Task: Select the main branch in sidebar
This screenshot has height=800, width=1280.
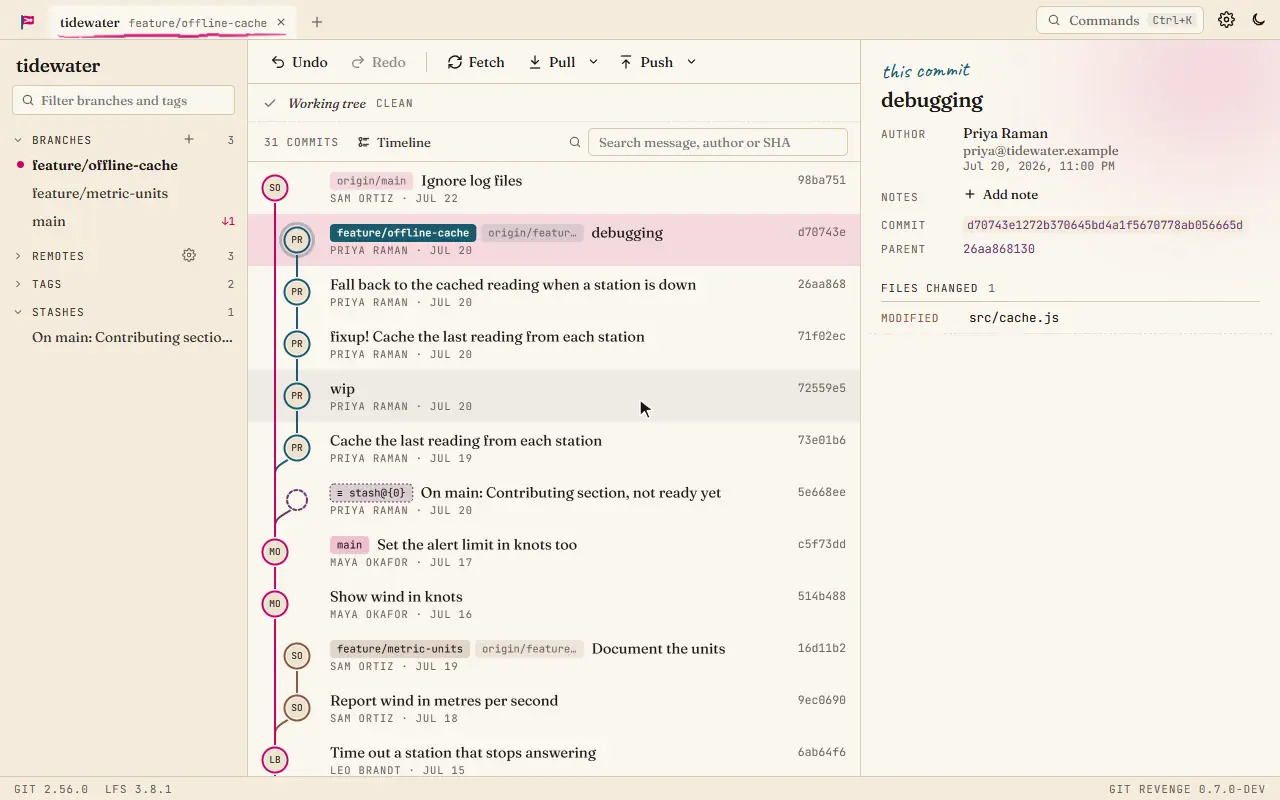Action: [124, 221]
